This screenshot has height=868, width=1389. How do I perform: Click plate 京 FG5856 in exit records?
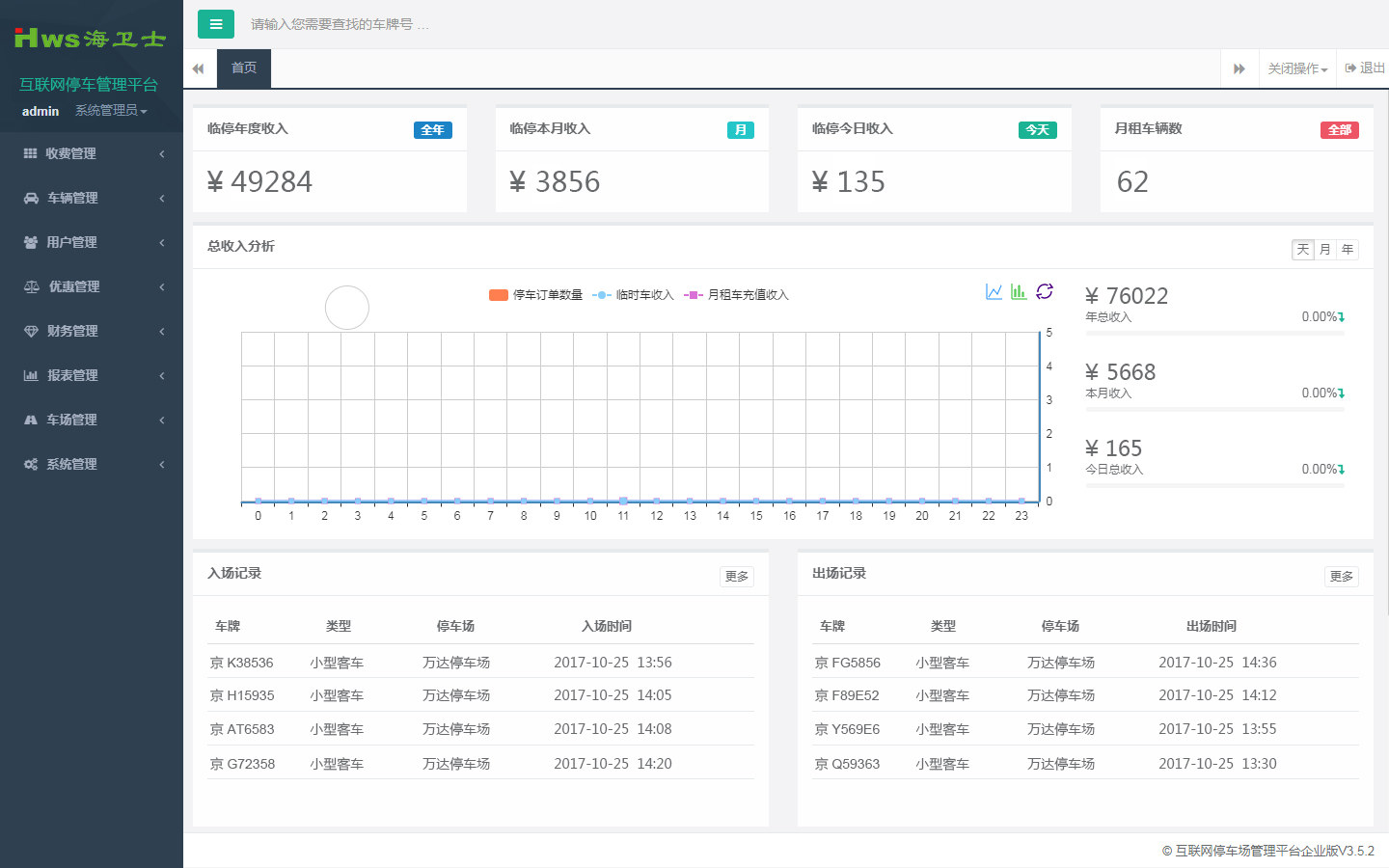pyautogui.click(x=848, y=663)
